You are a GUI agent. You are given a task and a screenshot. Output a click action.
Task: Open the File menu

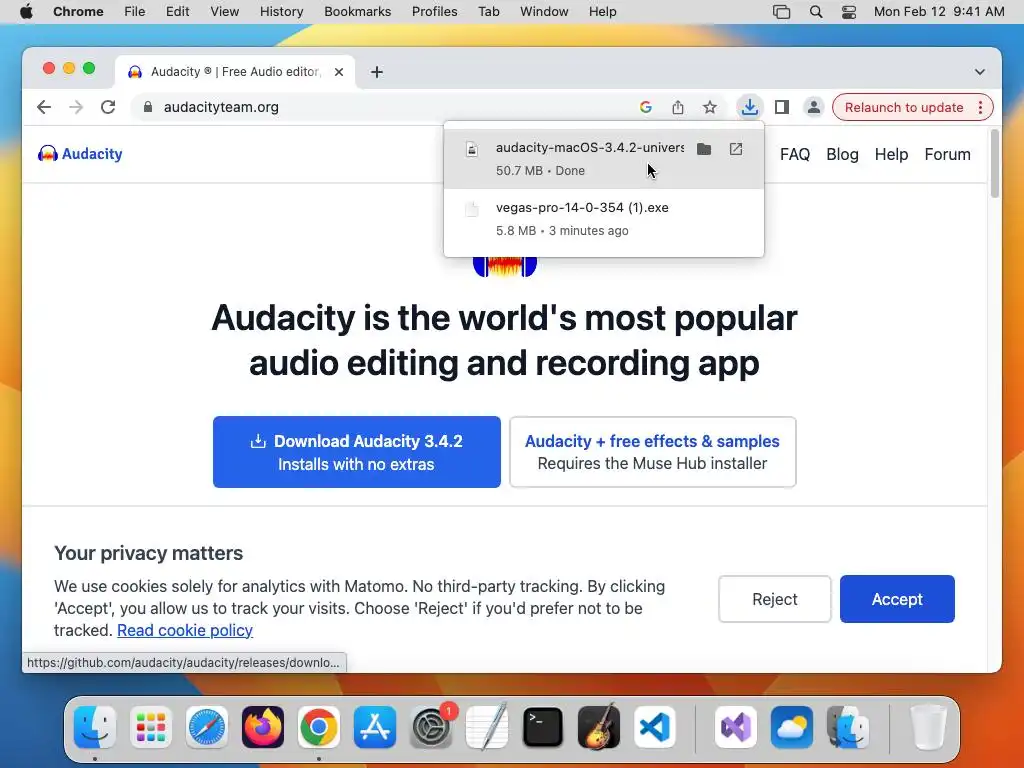point(135,12)
